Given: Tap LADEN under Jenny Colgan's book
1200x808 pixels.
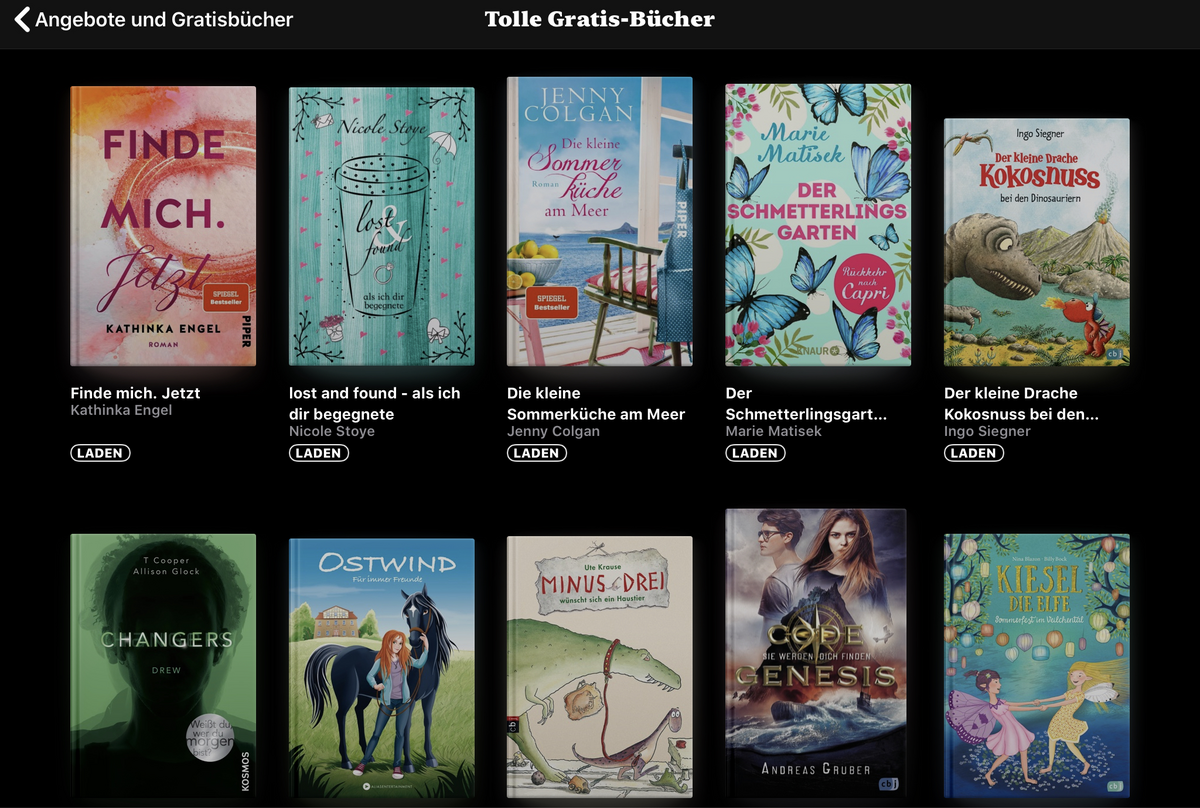Looking at the screenshot, I should tap(536, 453).
